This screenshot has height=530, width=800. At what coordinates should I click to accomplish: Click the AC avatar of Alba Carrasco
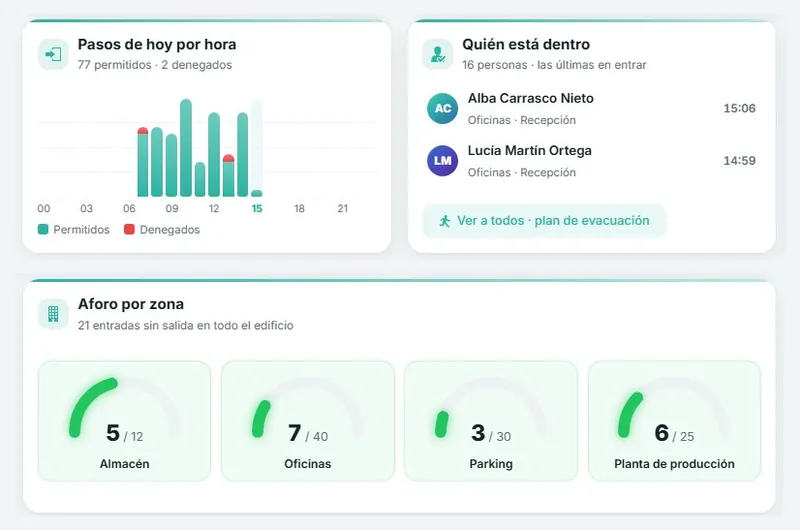(442, 108)
